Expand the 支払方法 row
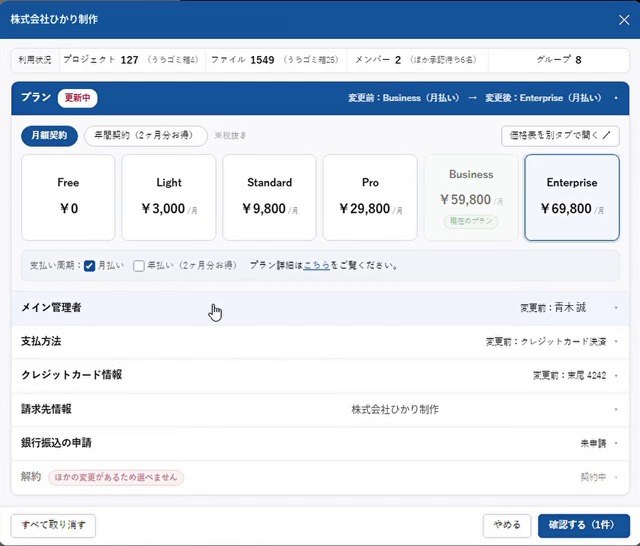 click(x=320, y=342)
